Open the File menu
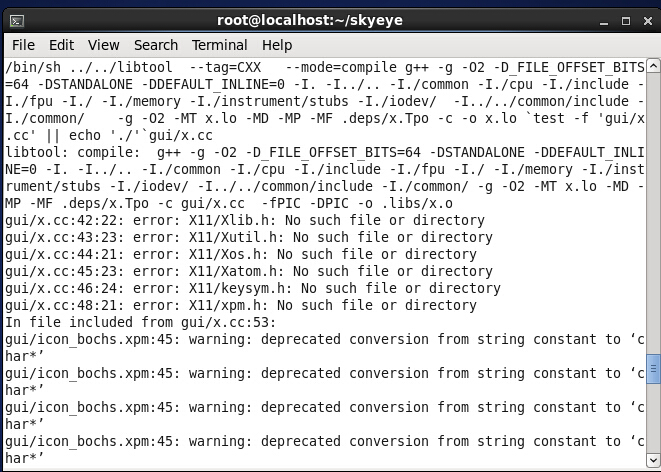The image size is (661, 472). 23,45
